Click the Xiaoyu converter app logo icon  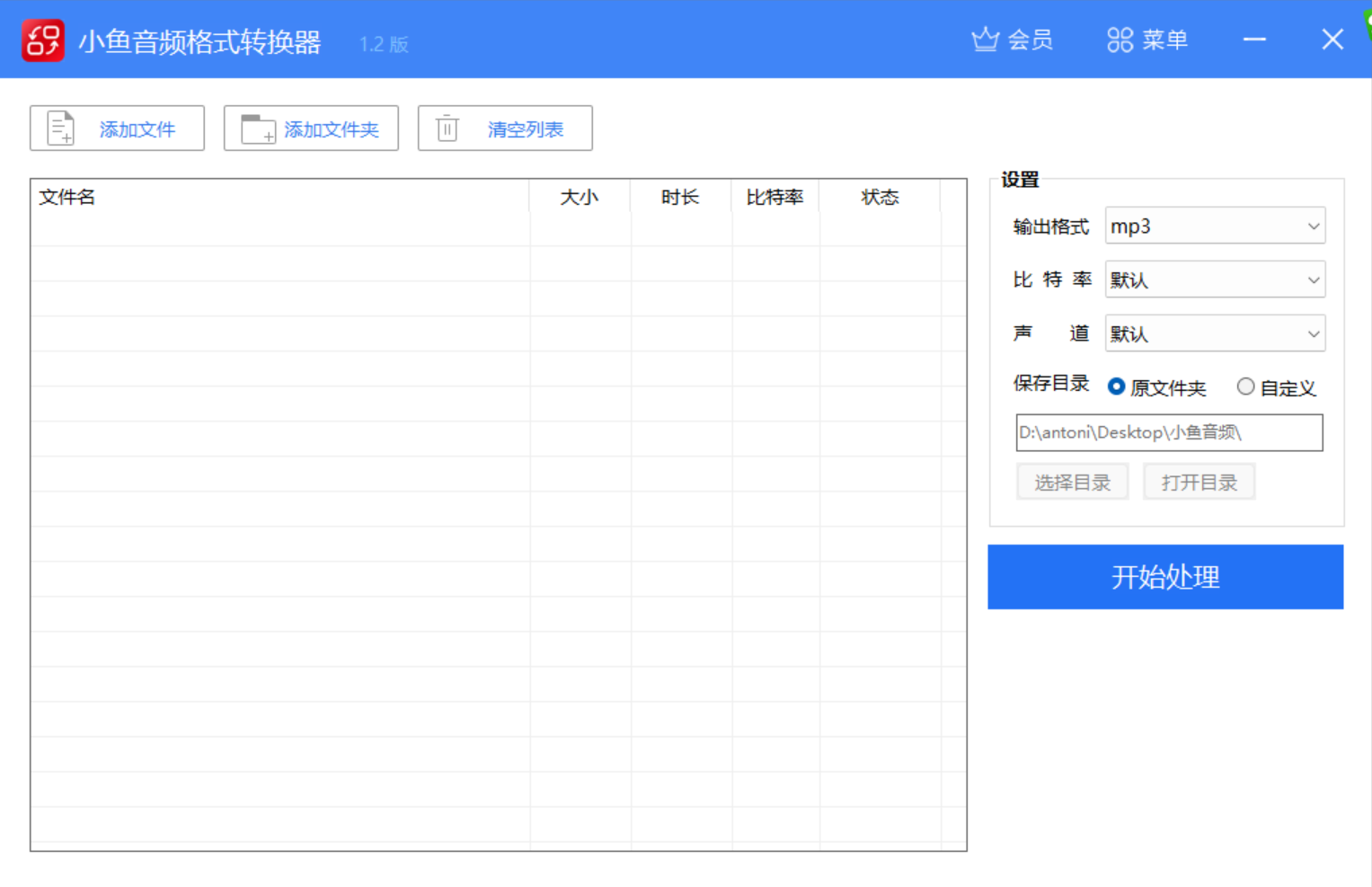41,40
